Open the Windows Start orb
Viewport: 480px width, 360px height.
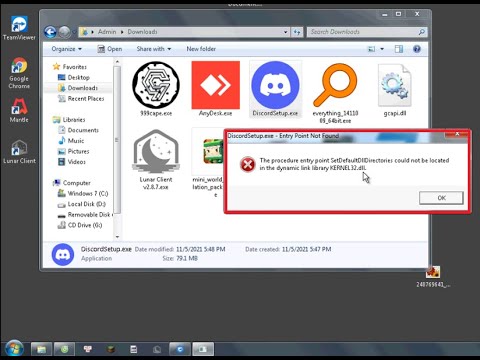pyautogui.click(x=14, y=349)
